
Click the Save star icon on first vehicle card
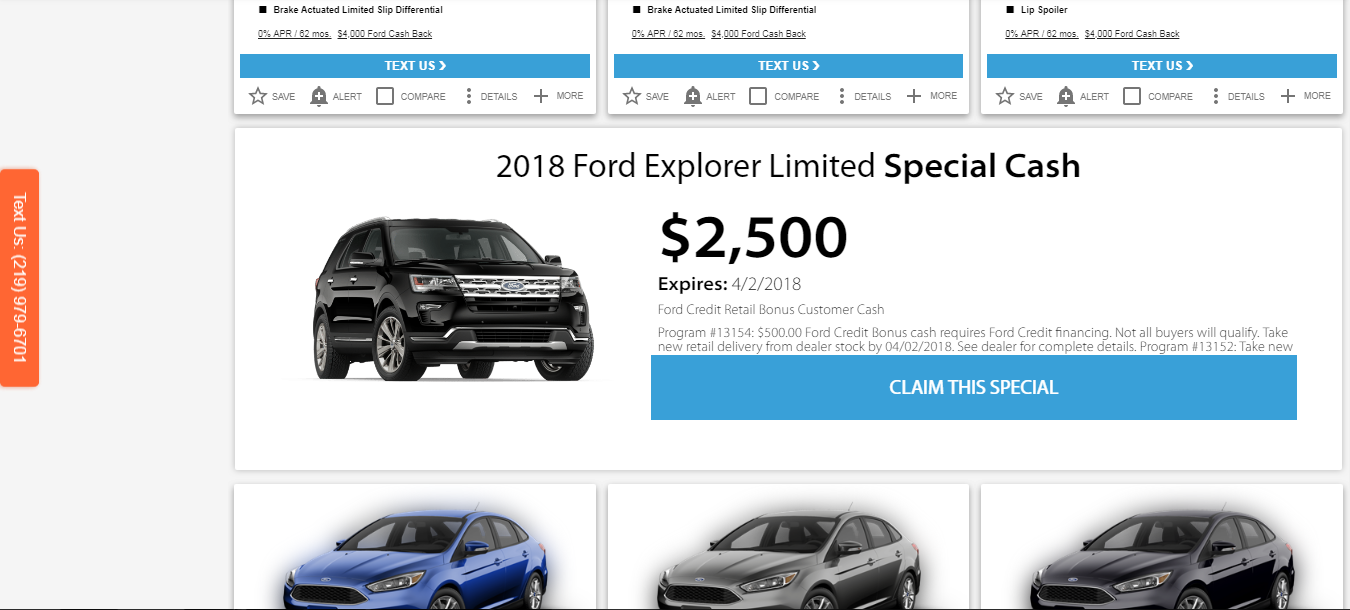click(258, 96)
